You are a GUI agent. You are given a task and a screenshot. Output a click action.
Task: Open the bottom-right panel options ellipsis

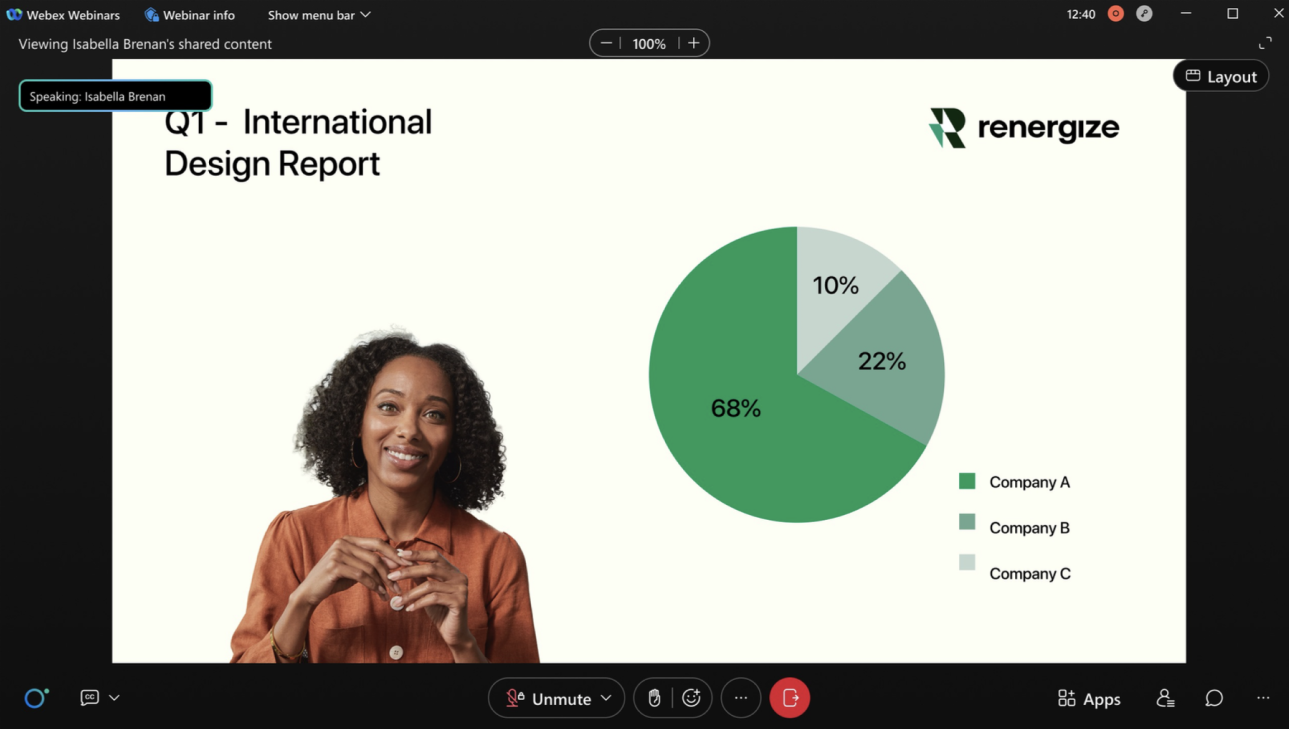click(x=1263, y=698)
